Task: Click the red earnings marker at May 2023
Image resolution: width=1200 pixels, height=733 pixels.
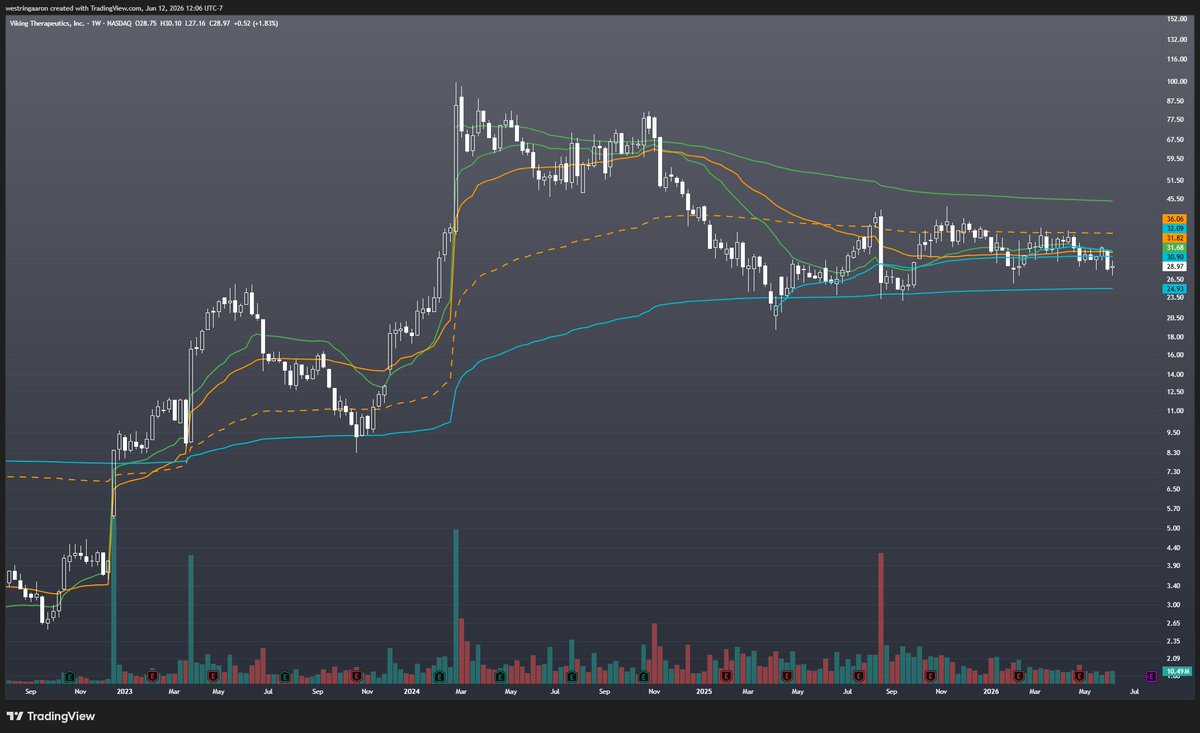Action: [212, 676]
